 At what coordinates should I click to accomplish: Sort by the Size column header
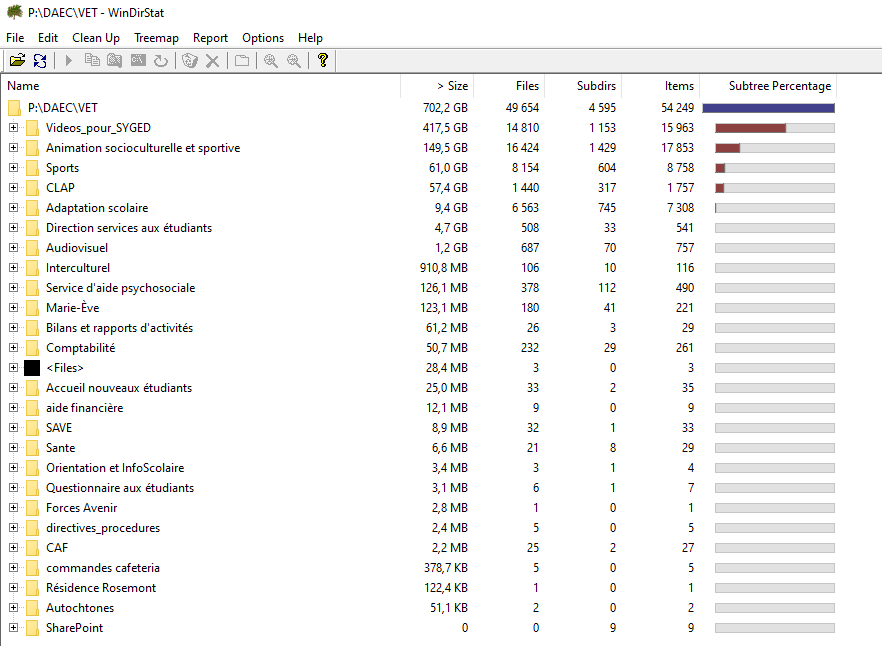pos(452,86)
